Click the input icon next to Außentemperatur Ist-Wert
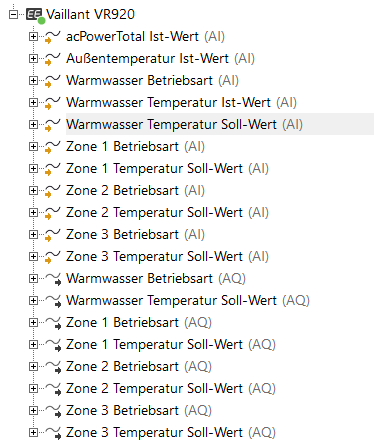The width and height of the screenshot is (374, 446). coord(52,59)
